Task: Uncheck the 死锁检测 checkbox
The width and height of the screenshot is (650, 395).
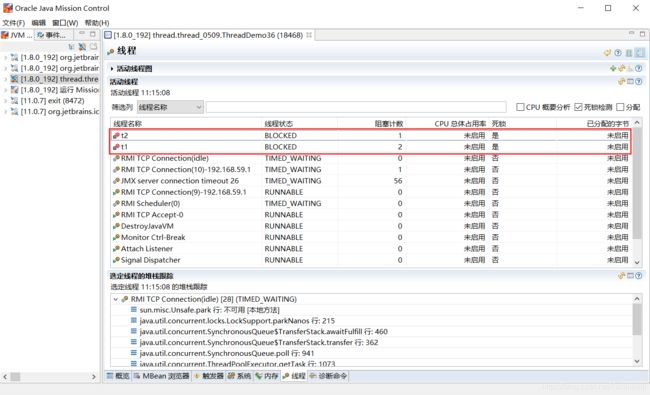Action: click(x=578, y=107)
